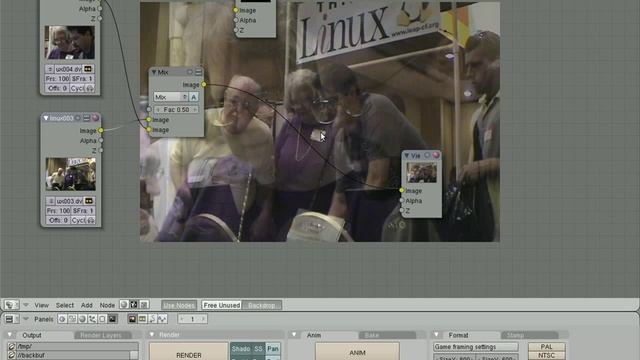Screen dimensions: 640x360
Task: Toggle the Pan render option
Action: coord(273,349)
